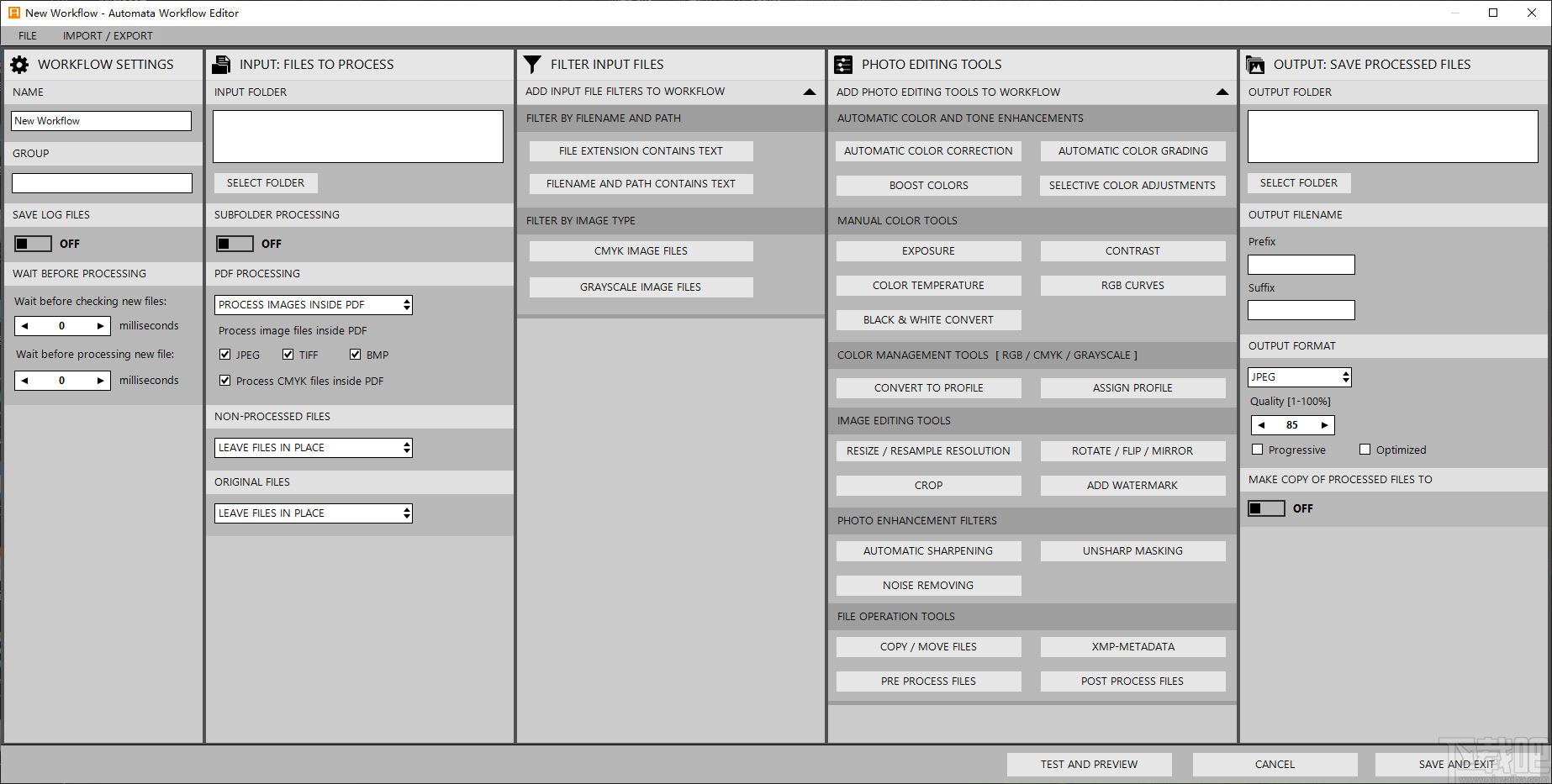Image resolution: width=1552 pixels, height=784 pixels.
Task: Toggle Save Log Files on
Action: pyautogui.click(x=33, y=244)
